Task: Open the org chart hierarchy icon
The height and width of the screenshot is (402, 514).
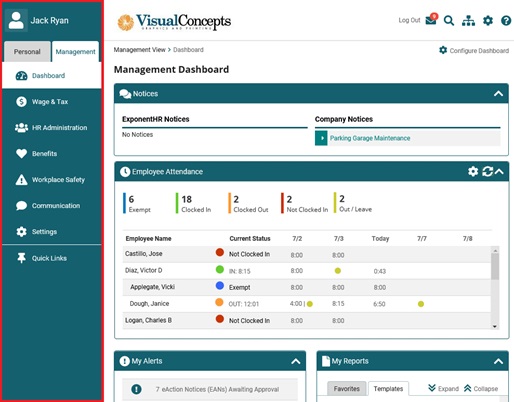Action: point(468,21)
